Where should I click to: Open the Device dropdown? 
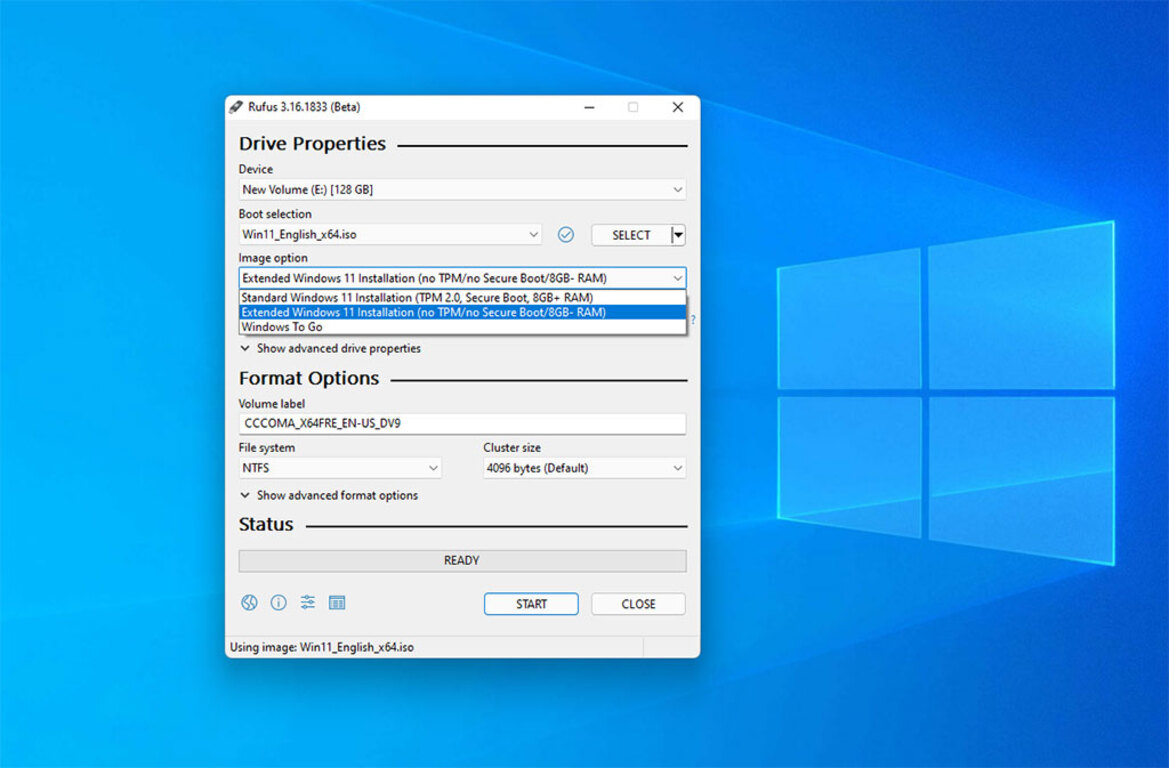[462, 189]
